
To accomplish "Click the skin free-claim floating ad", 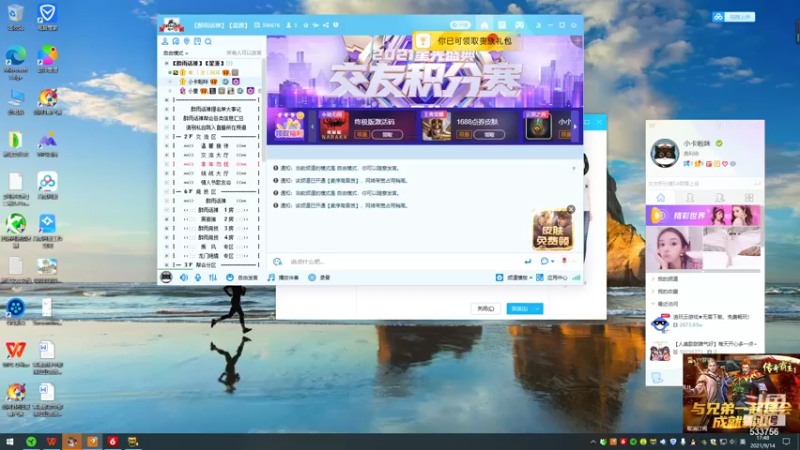I will click(x=553, y=231).
